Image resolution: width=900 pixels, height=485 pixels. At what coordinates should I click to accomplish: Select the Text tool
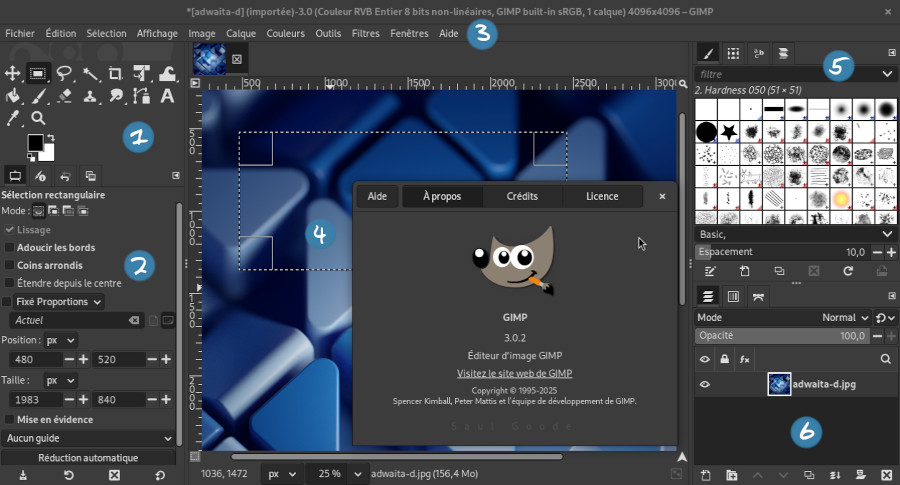pos(167,96)
